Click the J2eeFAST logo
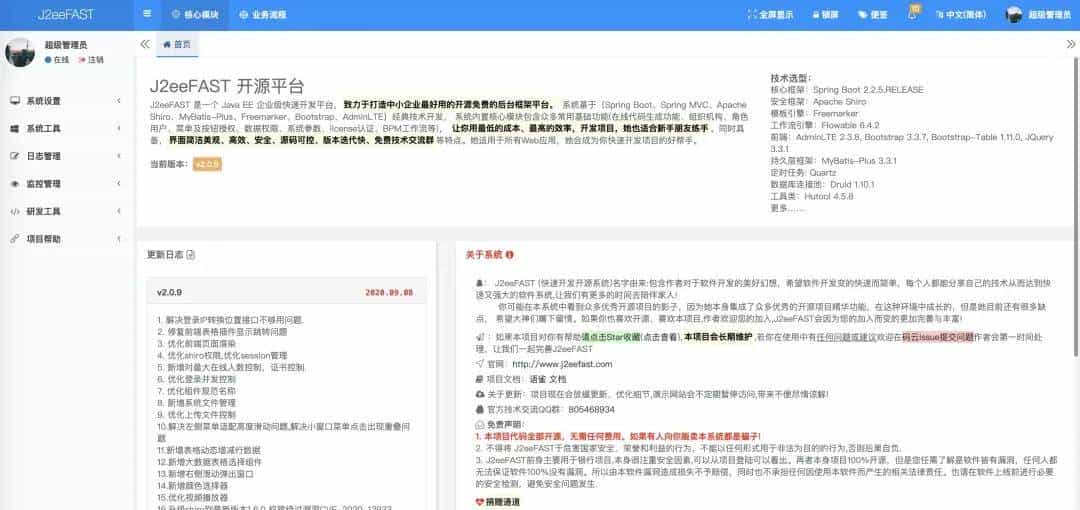The image size is (1080, 510). 67,14
